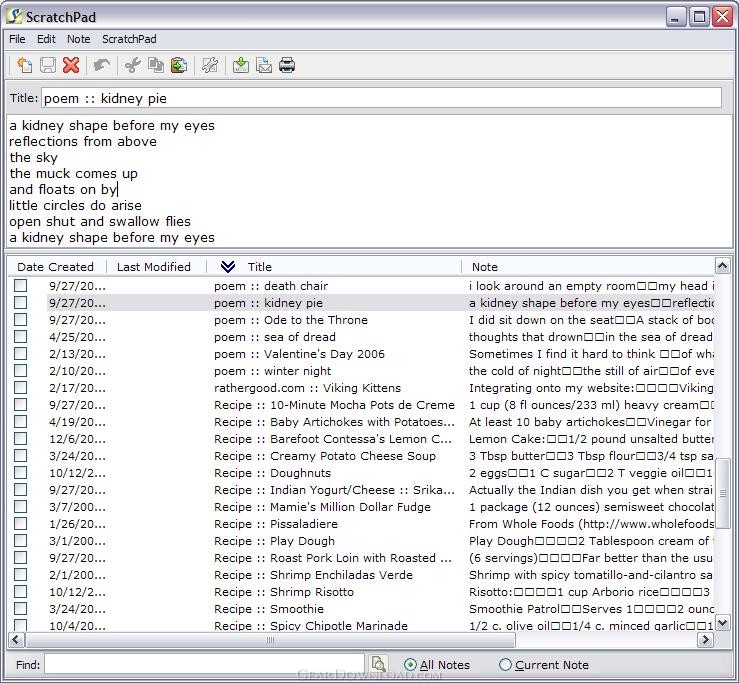Select the Current Note radio button
This screenshot has height=683, width=739.
pyautogui.click(x=505, y=665)
